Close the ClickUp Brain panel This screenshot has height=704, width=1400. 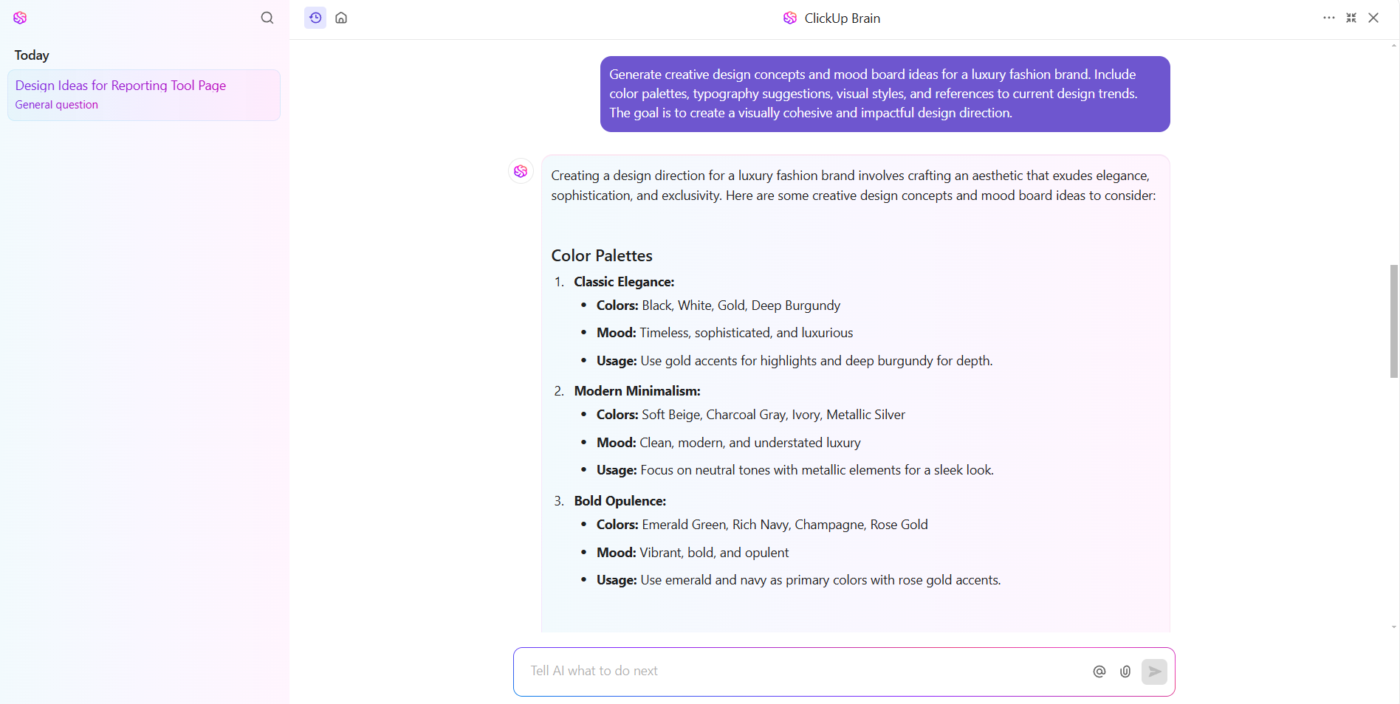click(1374, 18)
